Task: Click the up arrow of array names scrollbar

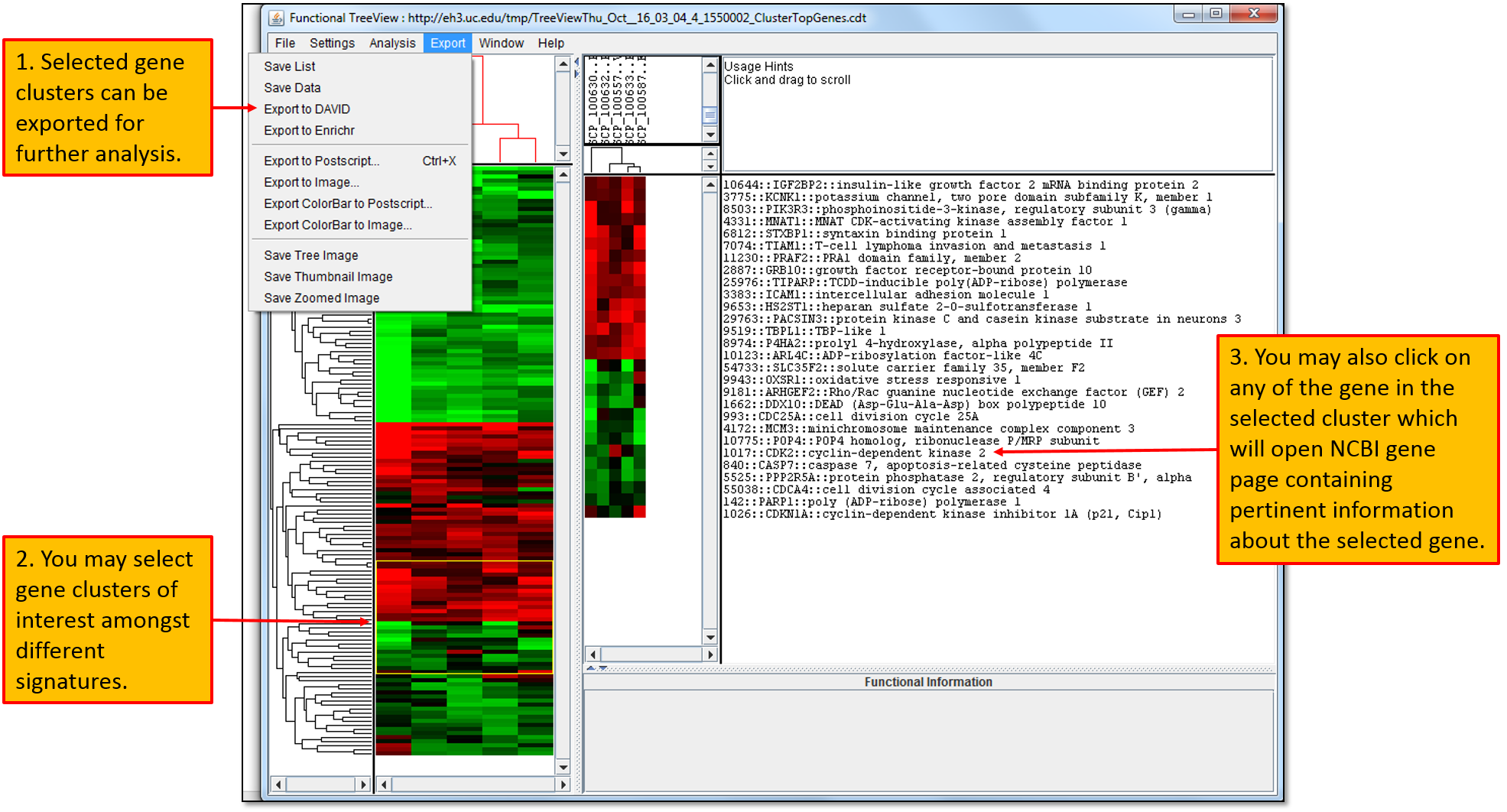Action: (710, 65)
